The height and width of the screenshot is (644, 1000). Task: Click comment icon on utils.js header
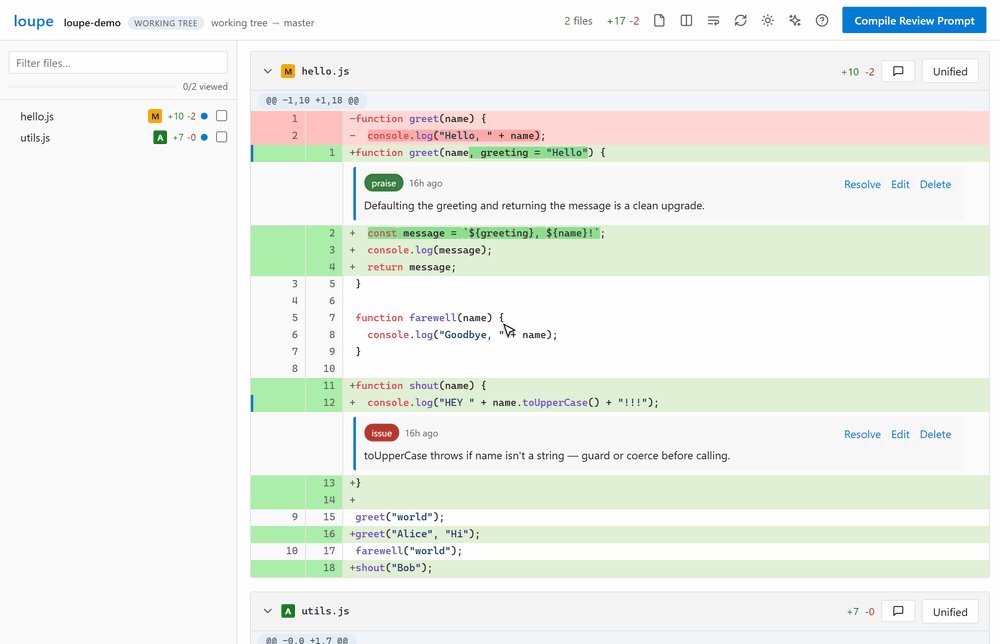coord(898,611)
